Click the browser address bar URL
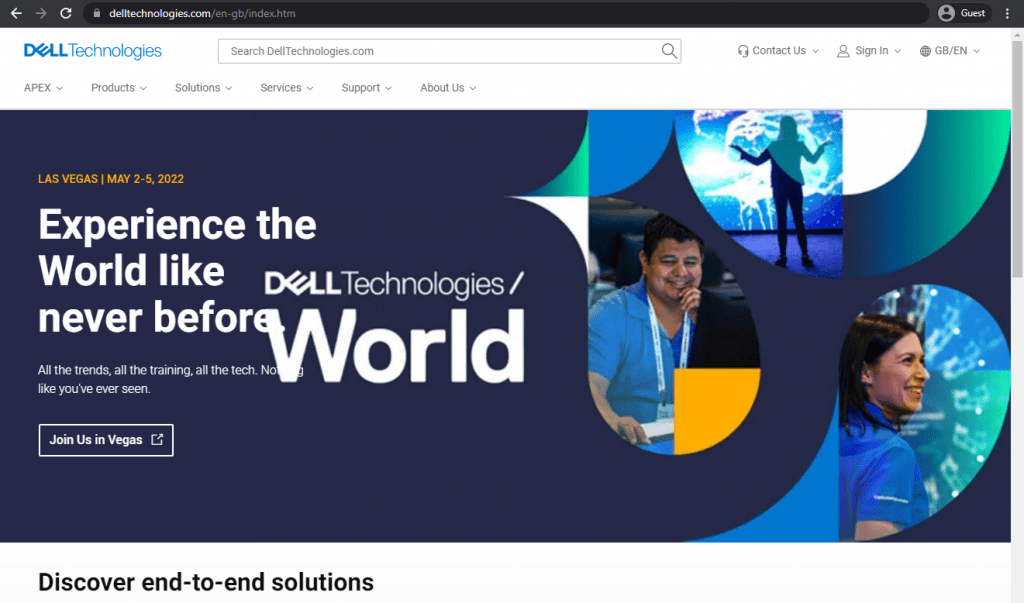1024x603 pixels. [202, 13]
